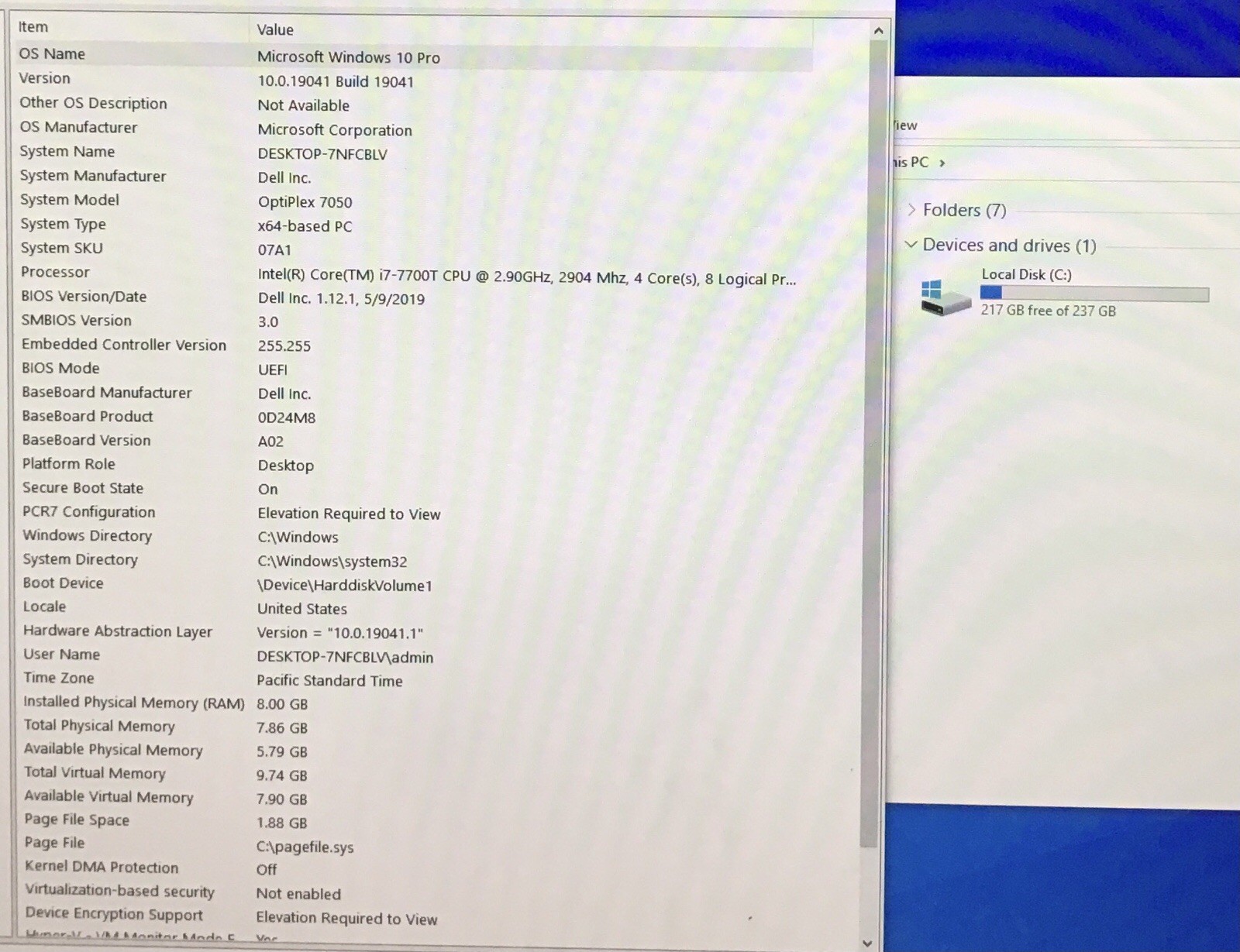Viewport: 1240px width, 952px height.
Task: Select the BaseBoard Product row
Action: 415,417
